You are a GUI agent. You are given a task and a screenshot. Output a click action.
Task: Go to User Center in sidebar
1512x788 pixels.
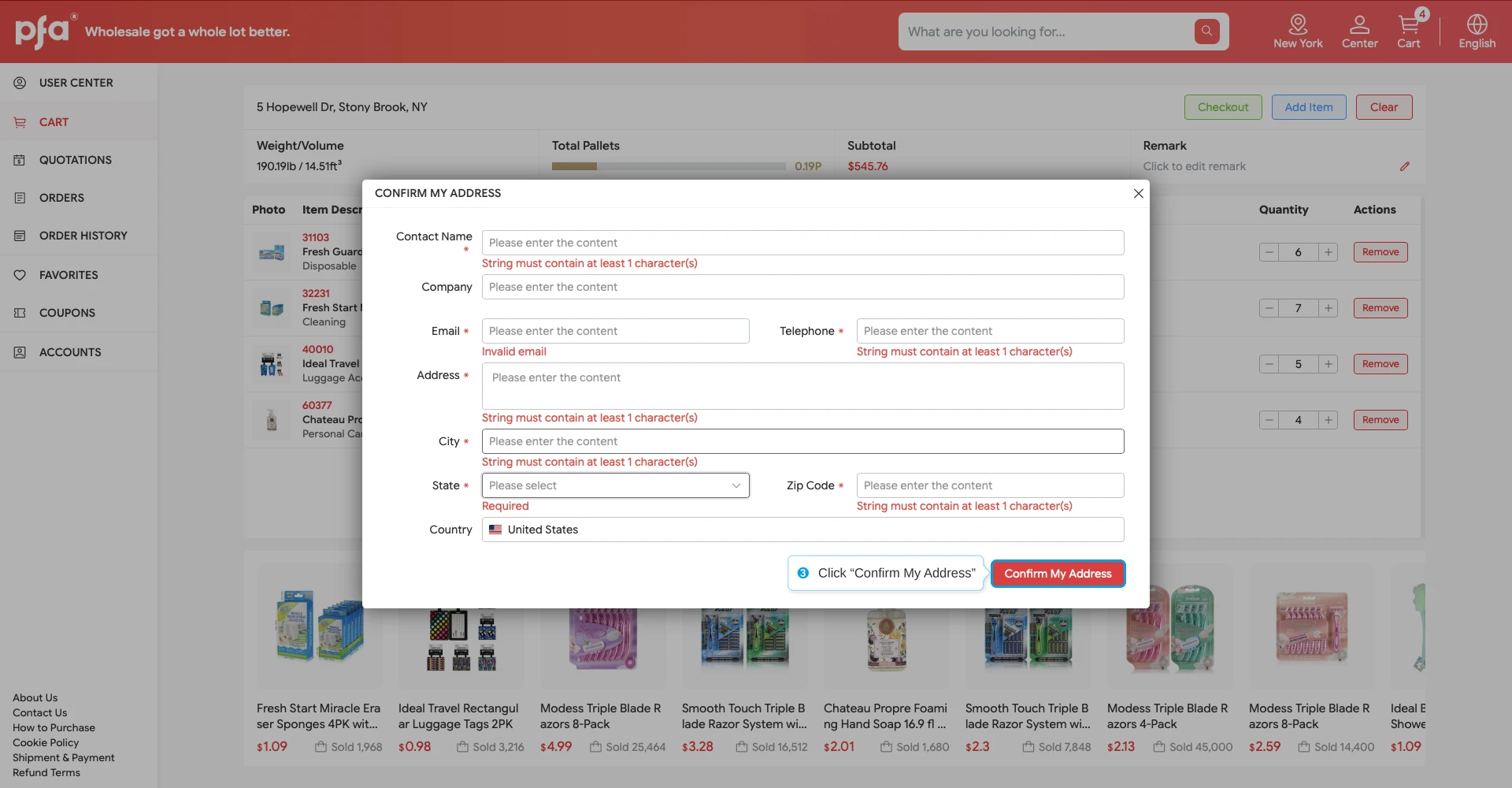click(79, 83)
